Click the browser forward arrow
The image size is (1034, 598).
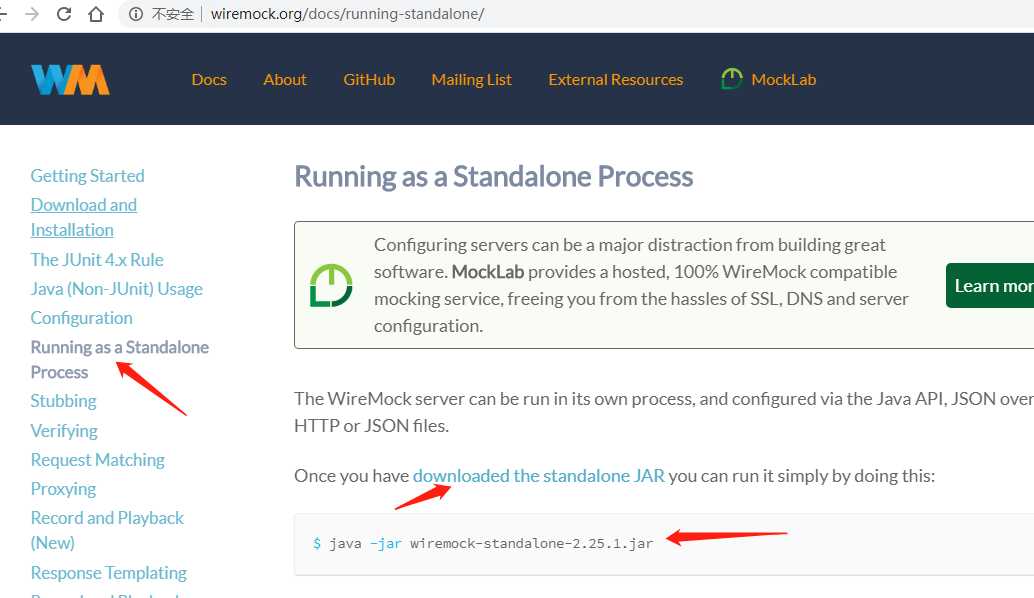click(x=32, y=14)
